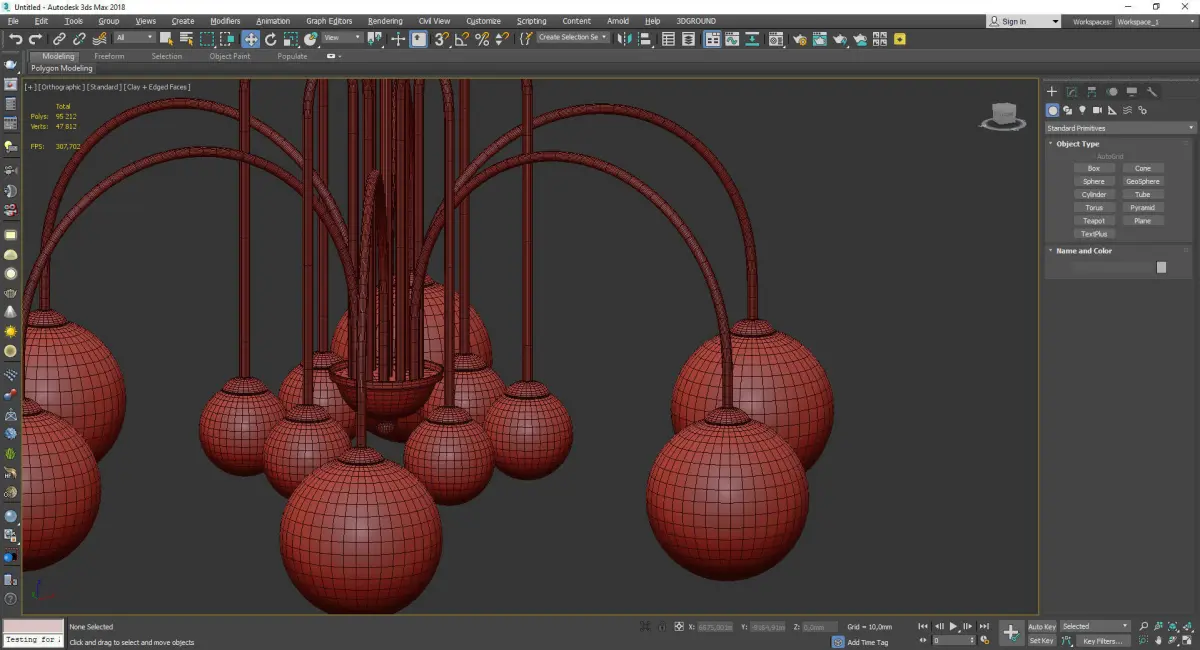Click the Rotate tool icon
1200x650 pixels.
point(270,39)
